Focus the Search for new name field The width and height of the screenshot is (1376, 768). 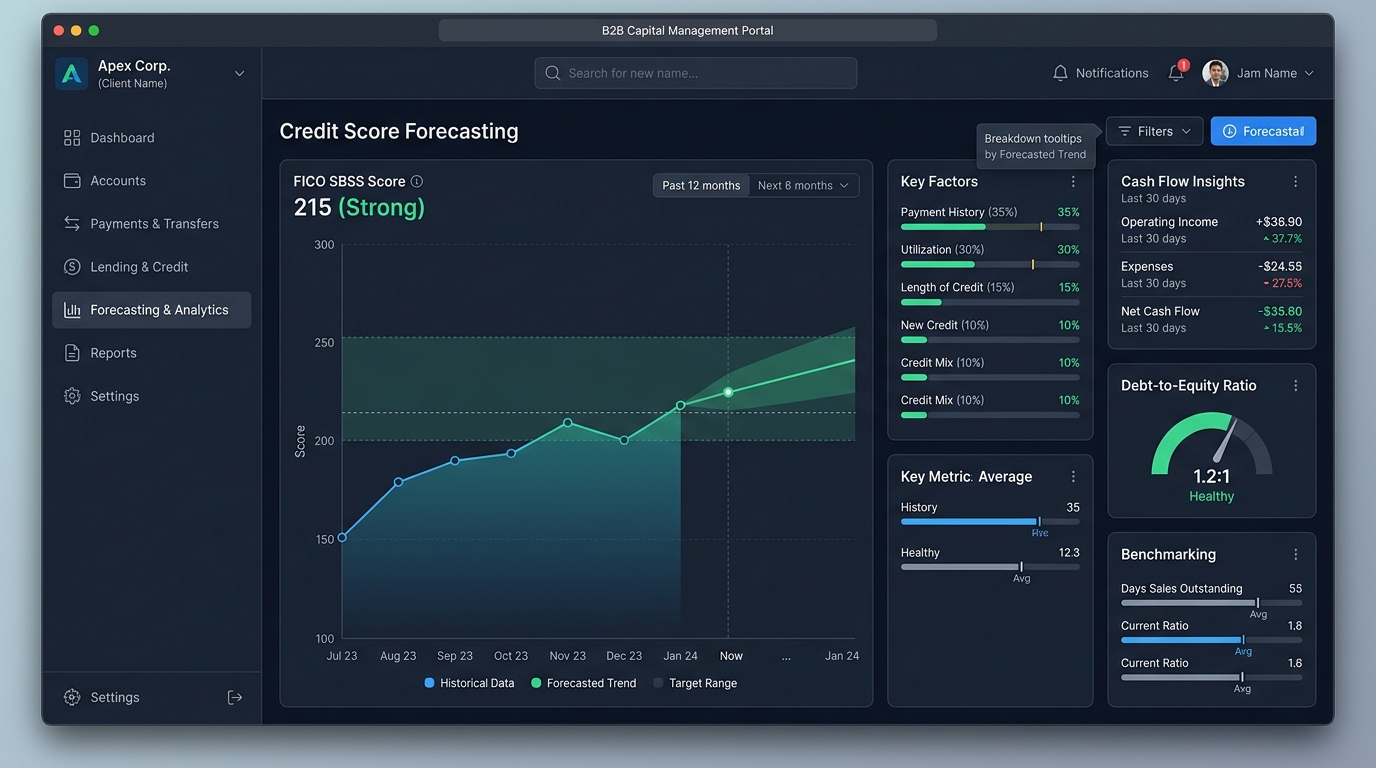[696, 73]
